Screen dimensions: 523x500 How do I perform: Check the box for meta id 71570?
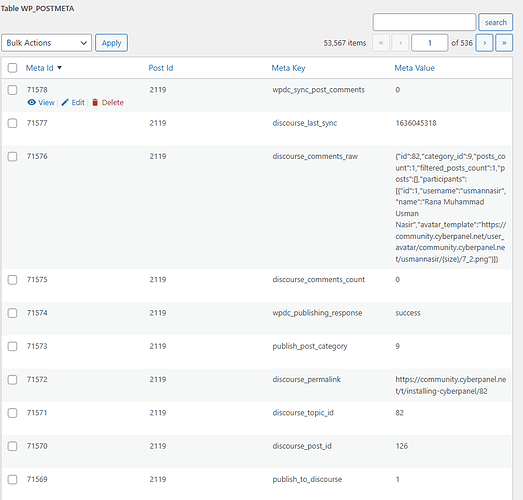[x=12, y=446]
